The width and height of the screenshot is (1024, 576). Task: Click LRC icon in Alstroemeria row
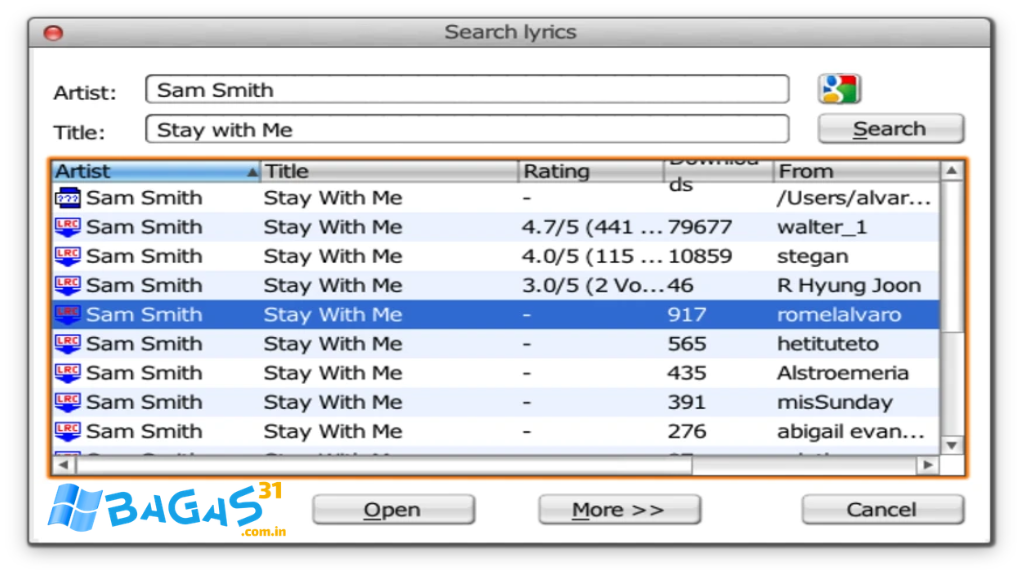tap(67, 373)
